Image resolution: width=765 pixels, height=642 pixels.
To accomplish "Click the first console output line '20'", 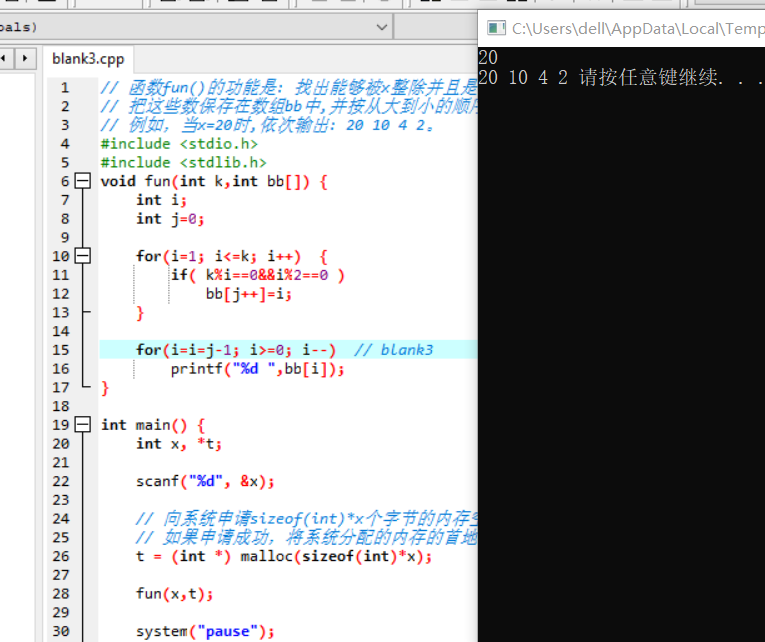I will tap(488, 58).
